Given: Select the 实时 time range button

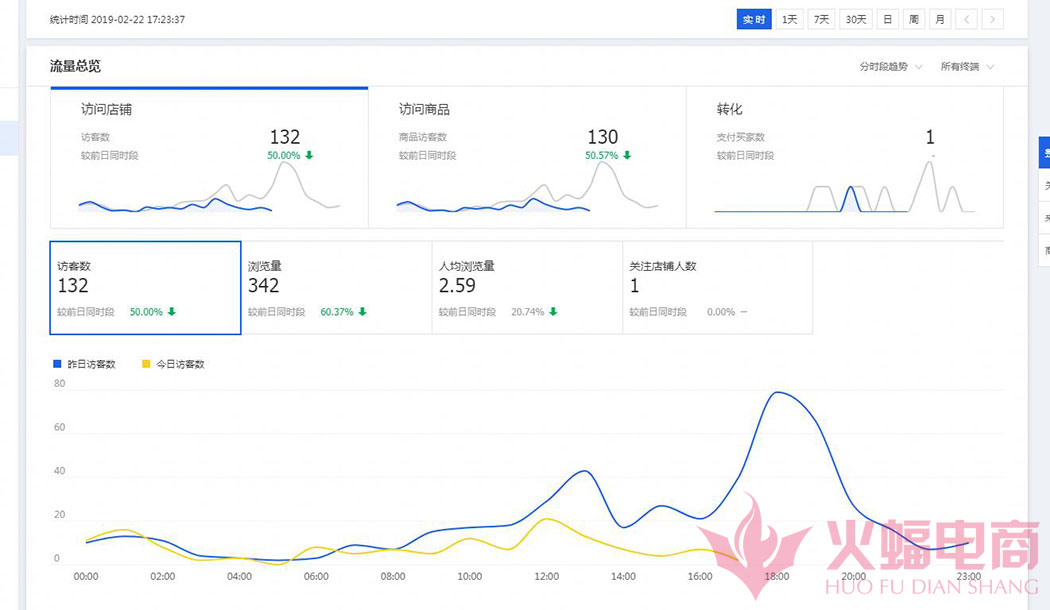Looking at the screenshot, I should click(x=754, y=19).
